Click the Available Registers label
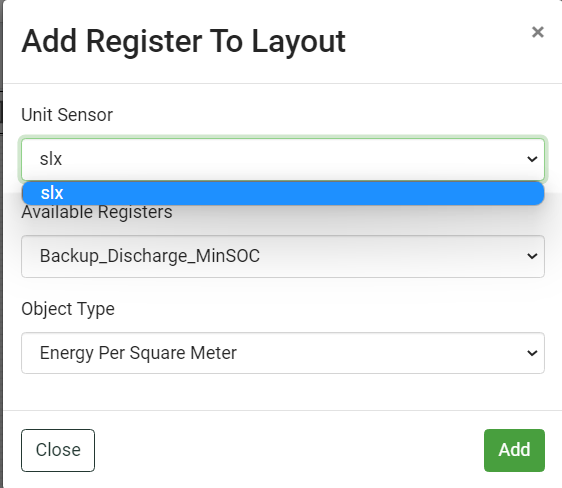The height and width of the screenshot is (488, 562). (x=97, y=212)
